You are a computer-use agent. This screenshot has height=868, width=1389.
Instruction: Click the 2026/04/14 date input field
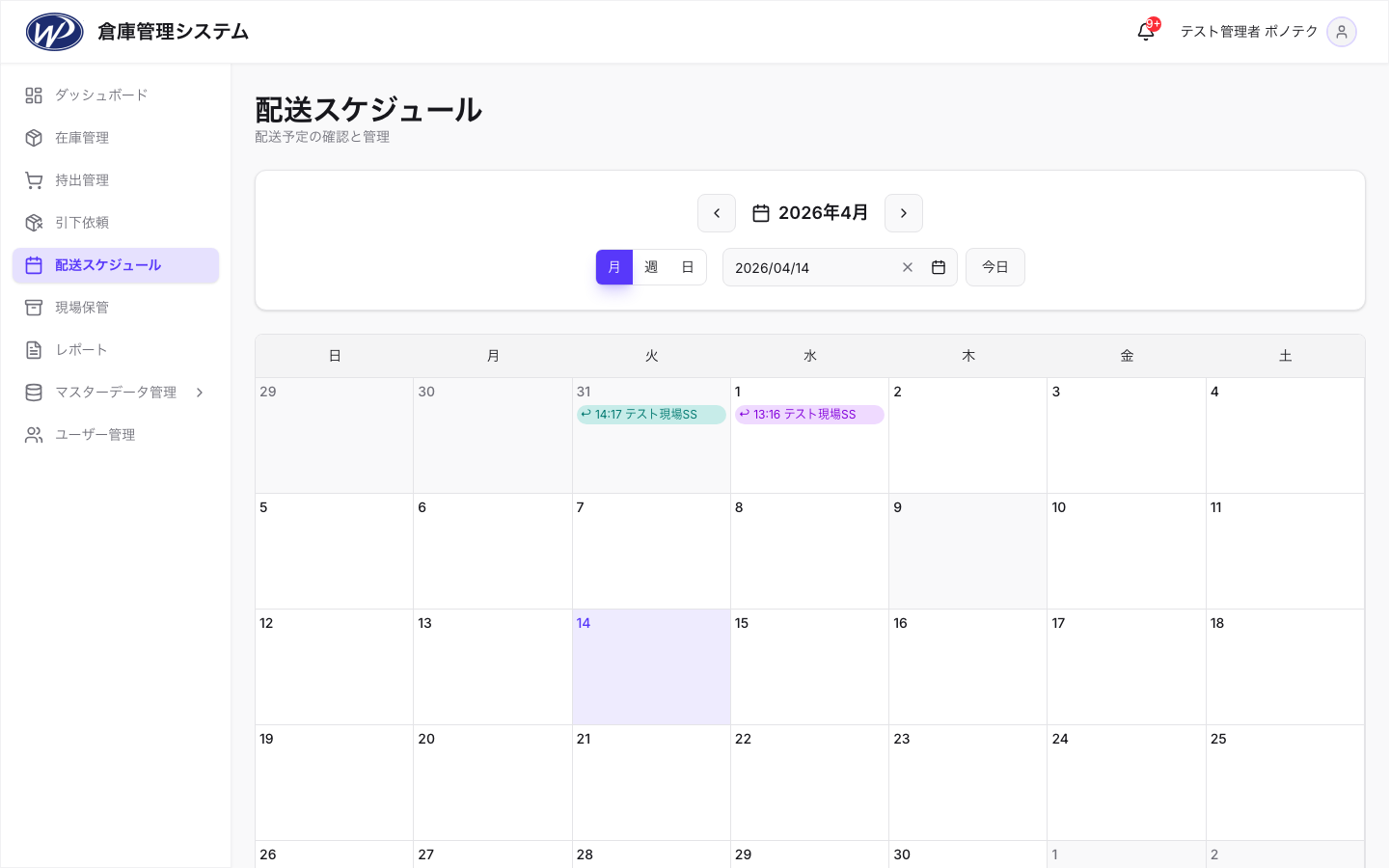[839, 267]
